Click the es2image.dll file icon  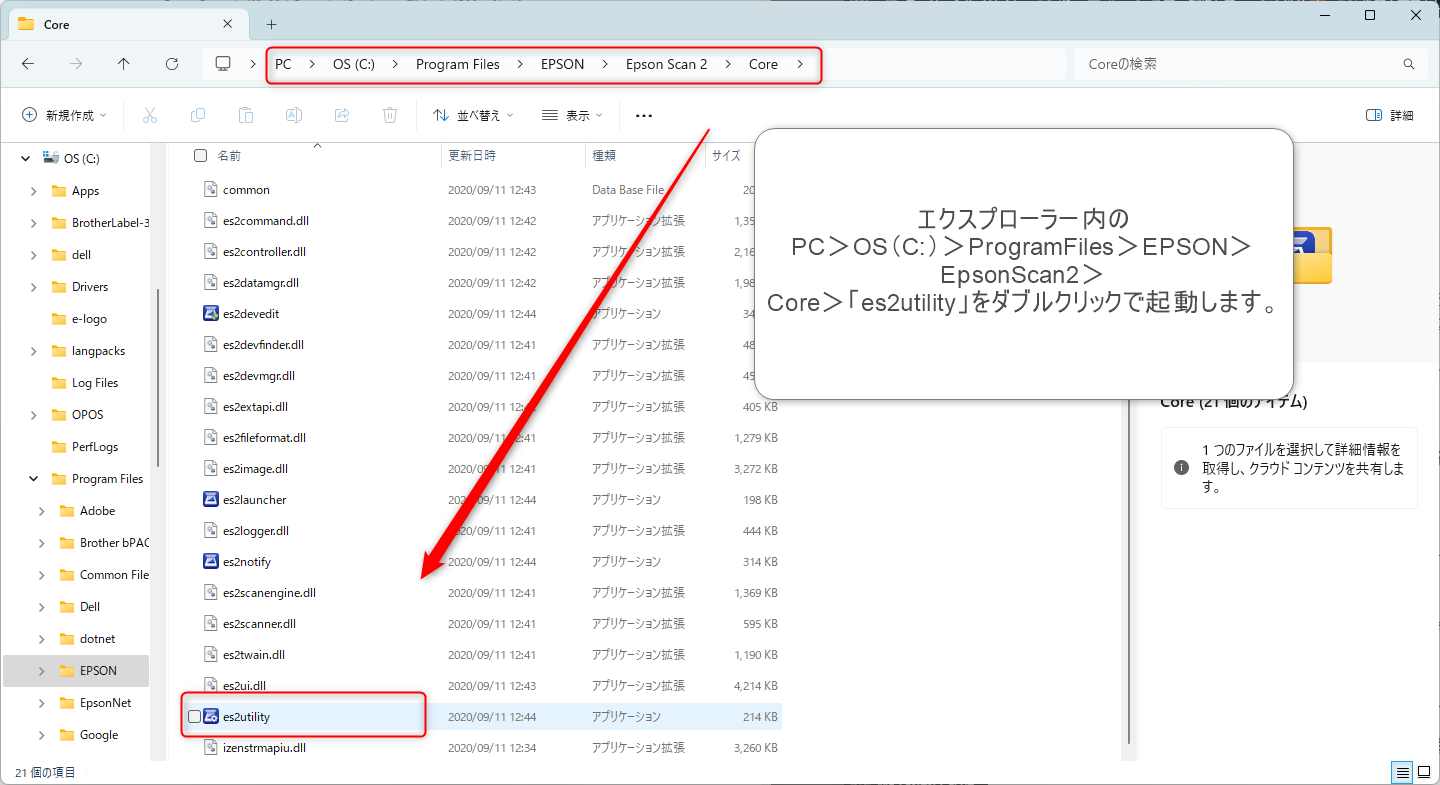[x=211, y=468]
